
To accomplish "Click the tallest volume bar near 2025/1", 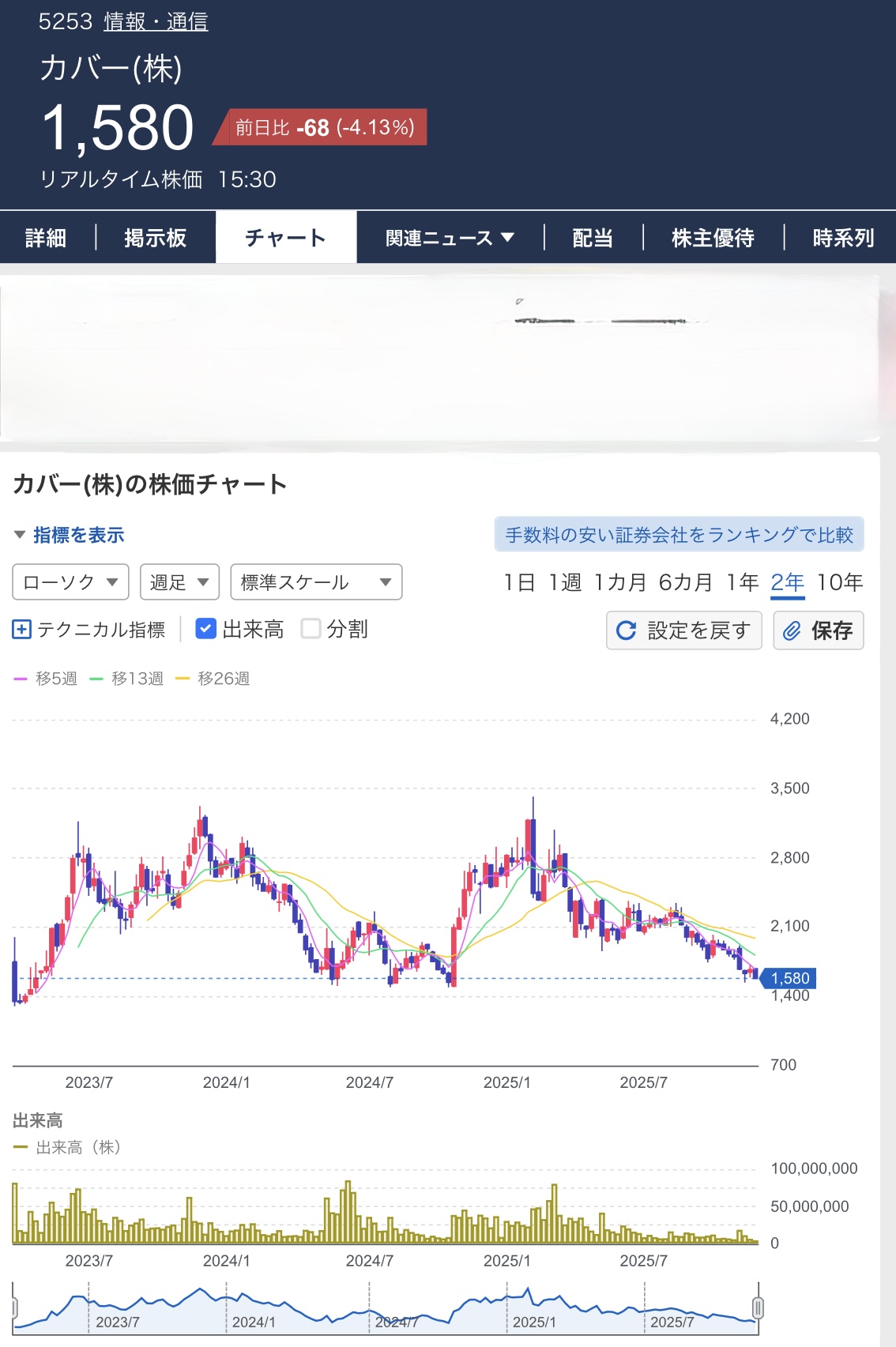I will pyautogui.click(x=554, y=1213).
